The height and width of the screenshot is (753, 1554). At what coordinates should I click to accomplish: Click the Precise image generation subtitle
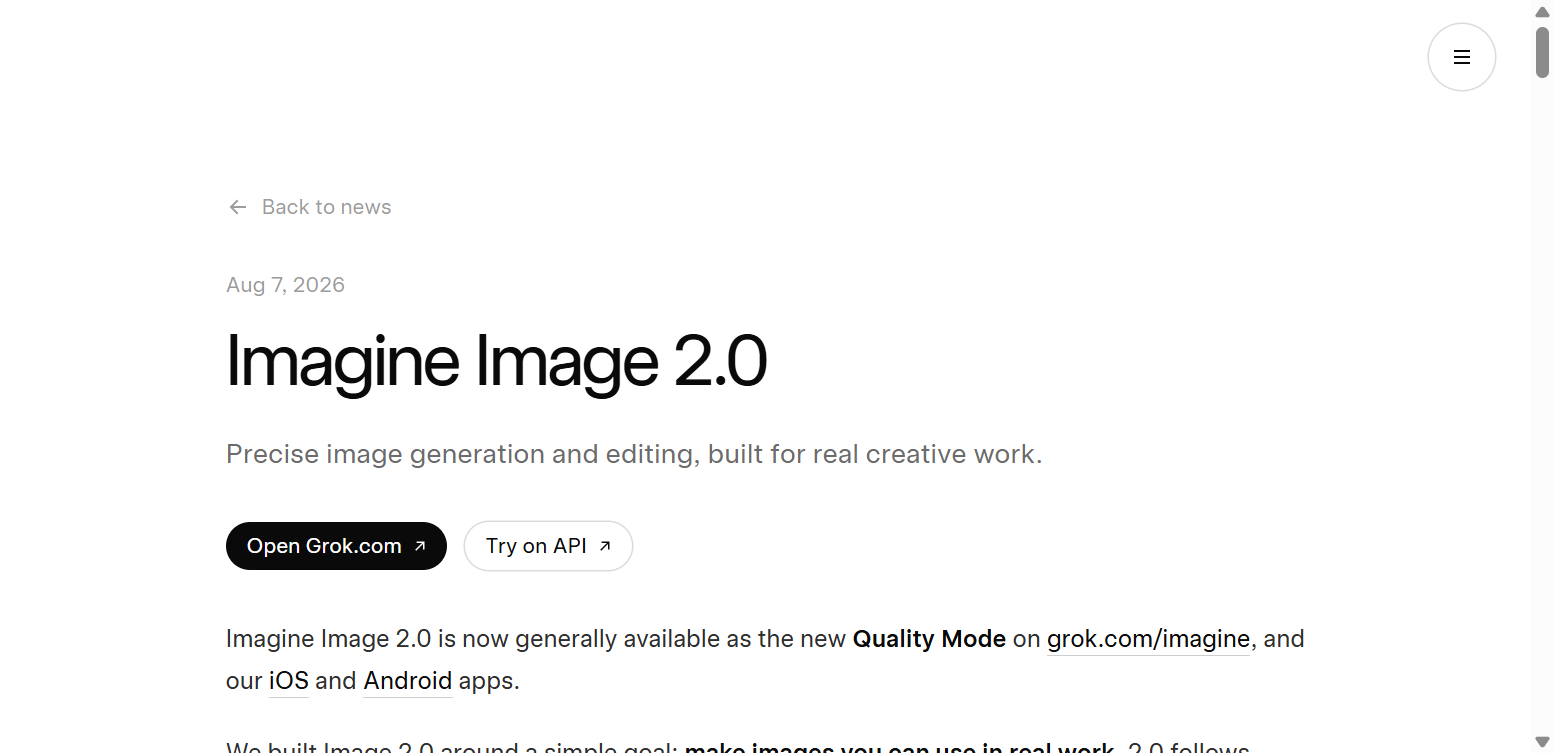634,454
